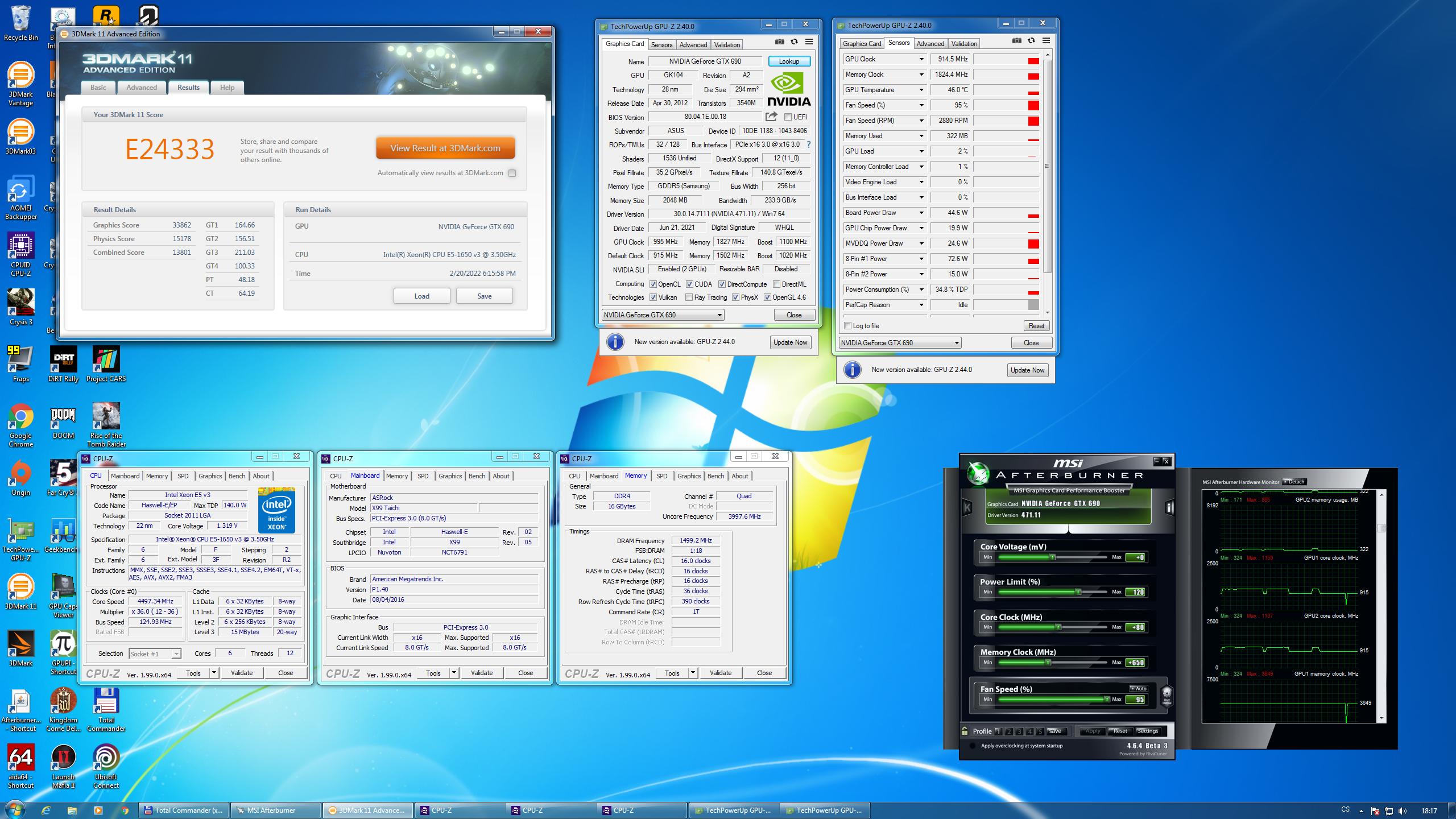Expand GPU Clock sensor dropdown arrow
The width and height of the screenshot is (1456, 819).
(921, 59)
